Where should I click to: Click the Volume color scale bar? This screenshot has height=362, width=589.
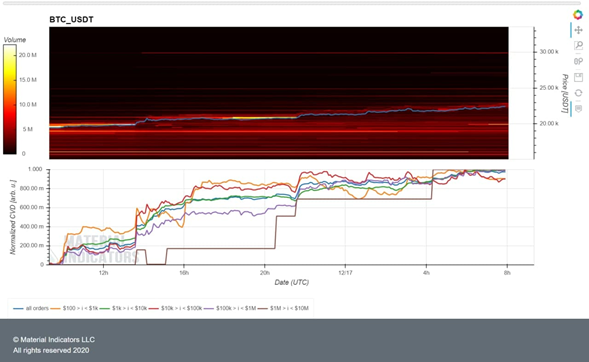tap(10, 100)
